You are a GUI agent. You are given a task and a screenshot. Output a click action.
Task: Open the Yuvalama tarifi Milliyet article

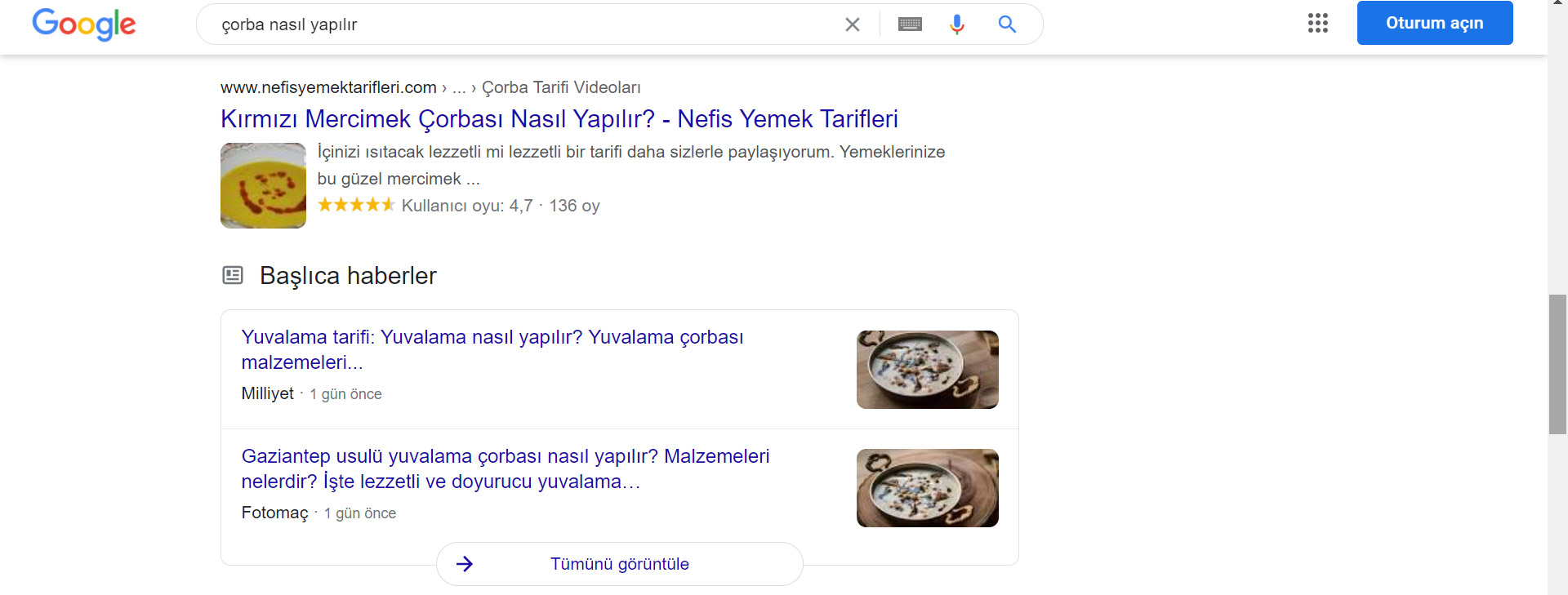click(492, 349)
